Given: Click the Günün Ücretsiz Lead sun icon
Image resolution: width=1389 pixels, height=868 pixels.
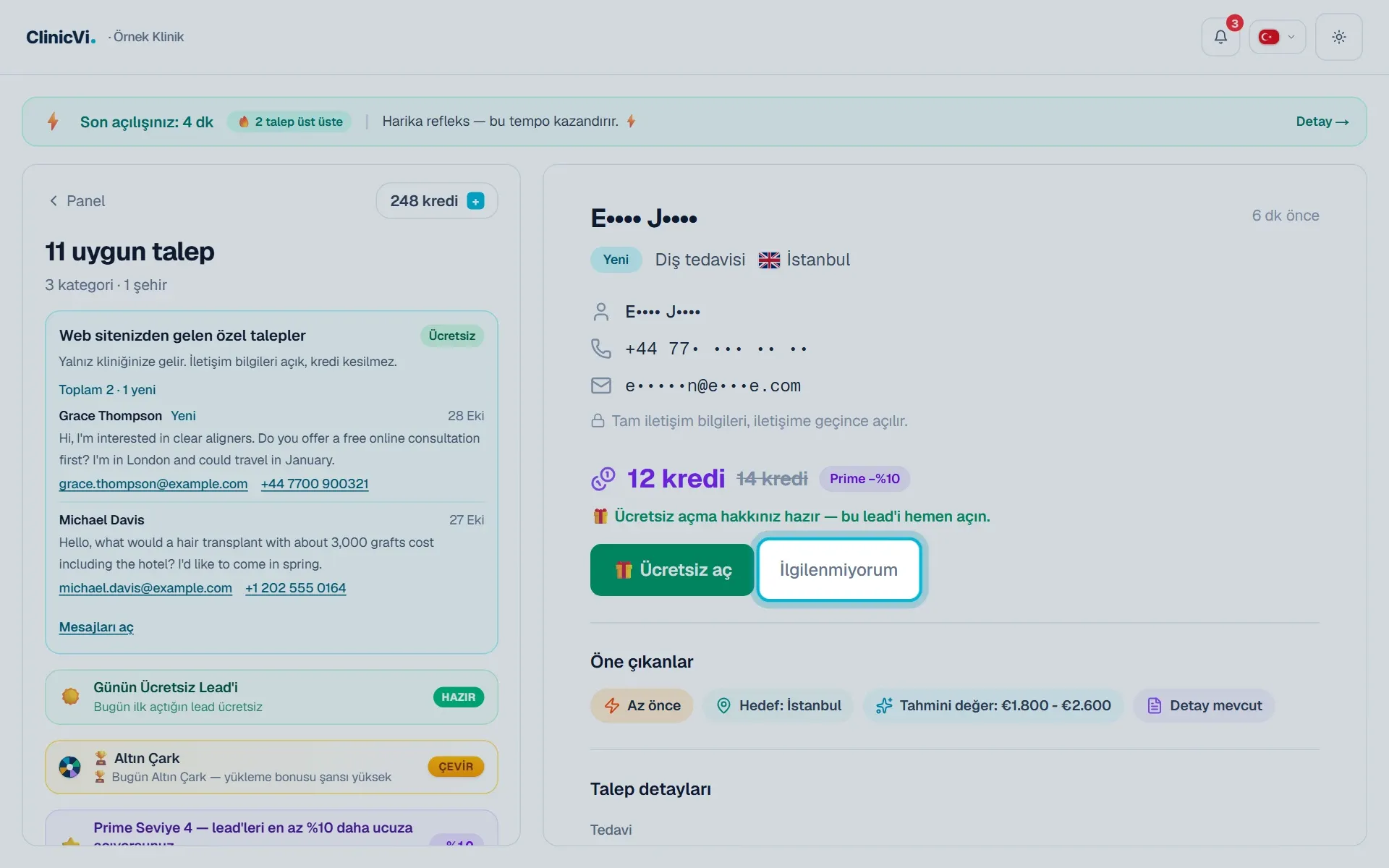Looking at the screenshot, I should tap(70, 697).
